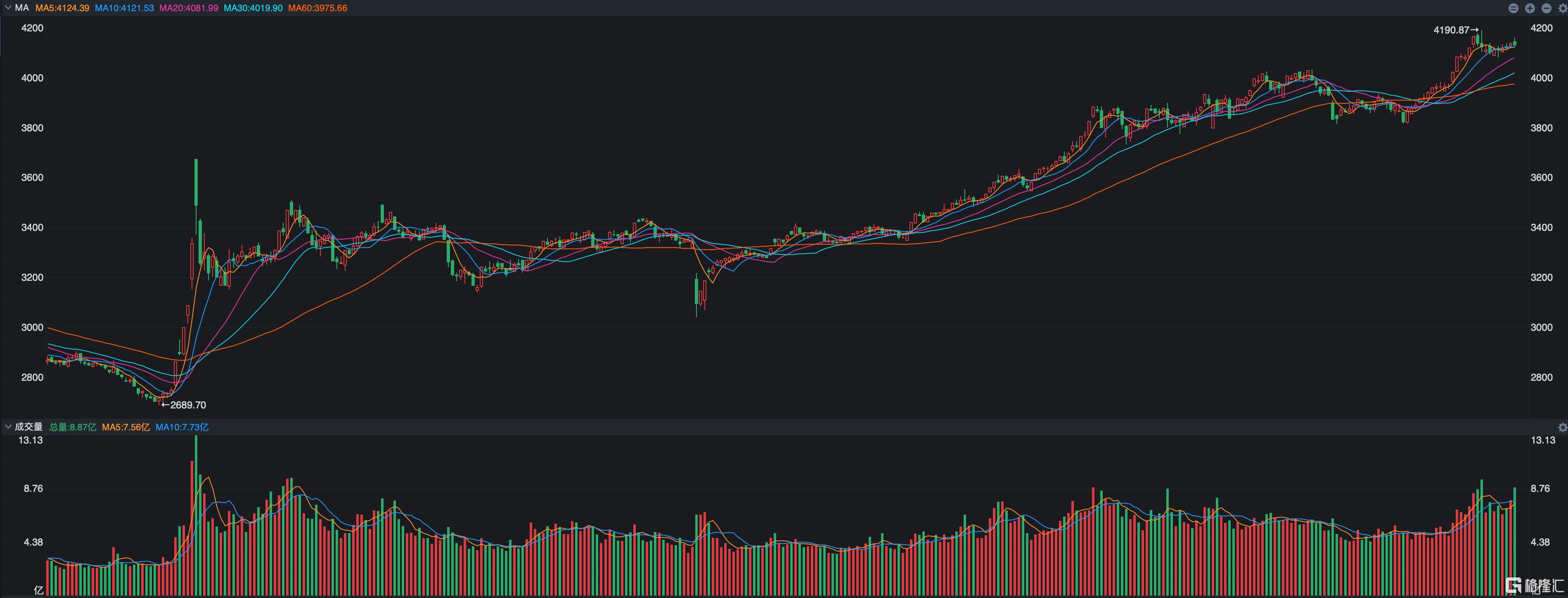Click the 8.76 label on right volume axis
The image size is (1568, 598).
coord(1540,489)
